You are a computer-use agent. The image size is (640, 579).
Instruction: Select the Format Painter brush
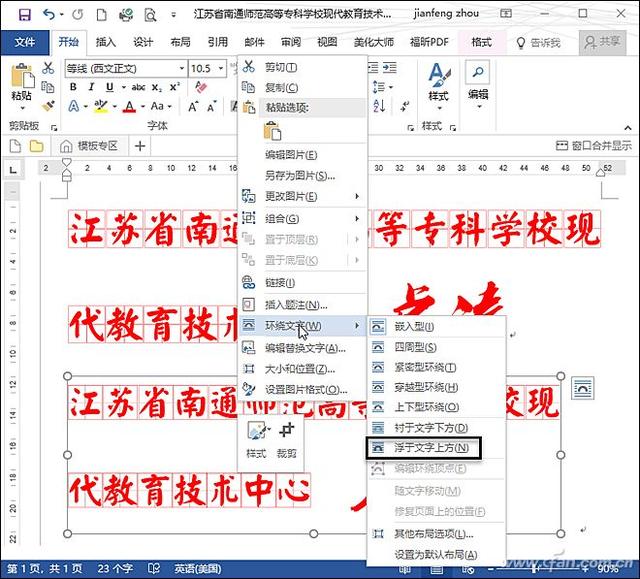coord(48,106)
